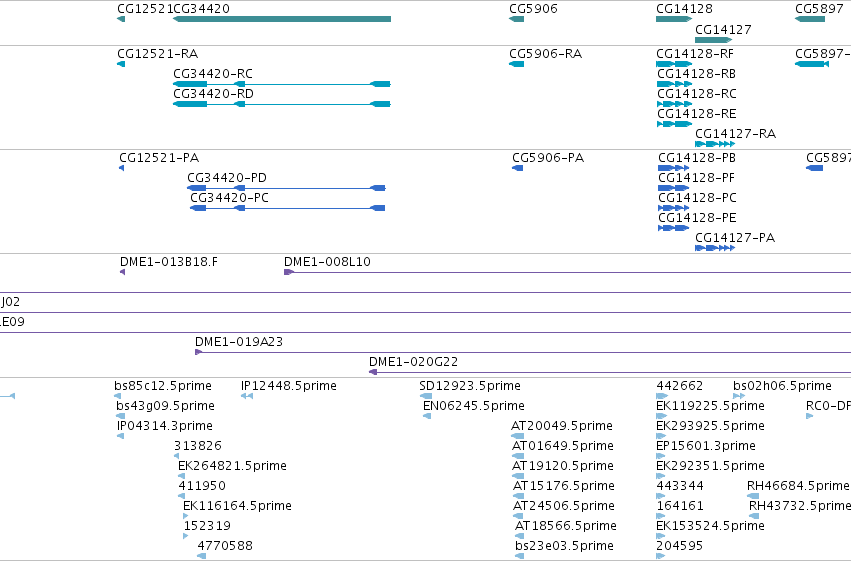The width and height of the screenshot is (851, 561).
Task: Select the 443344 EST feature
Action: (661, 496)
